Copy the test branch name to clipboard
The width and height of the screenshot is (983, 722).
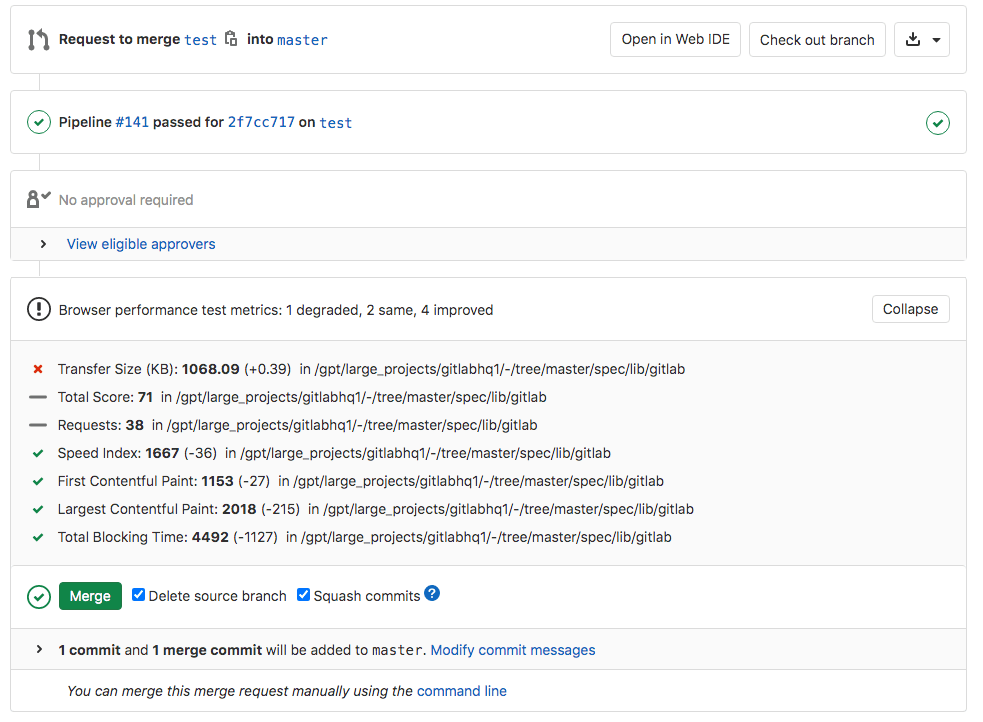click(231, 39)
